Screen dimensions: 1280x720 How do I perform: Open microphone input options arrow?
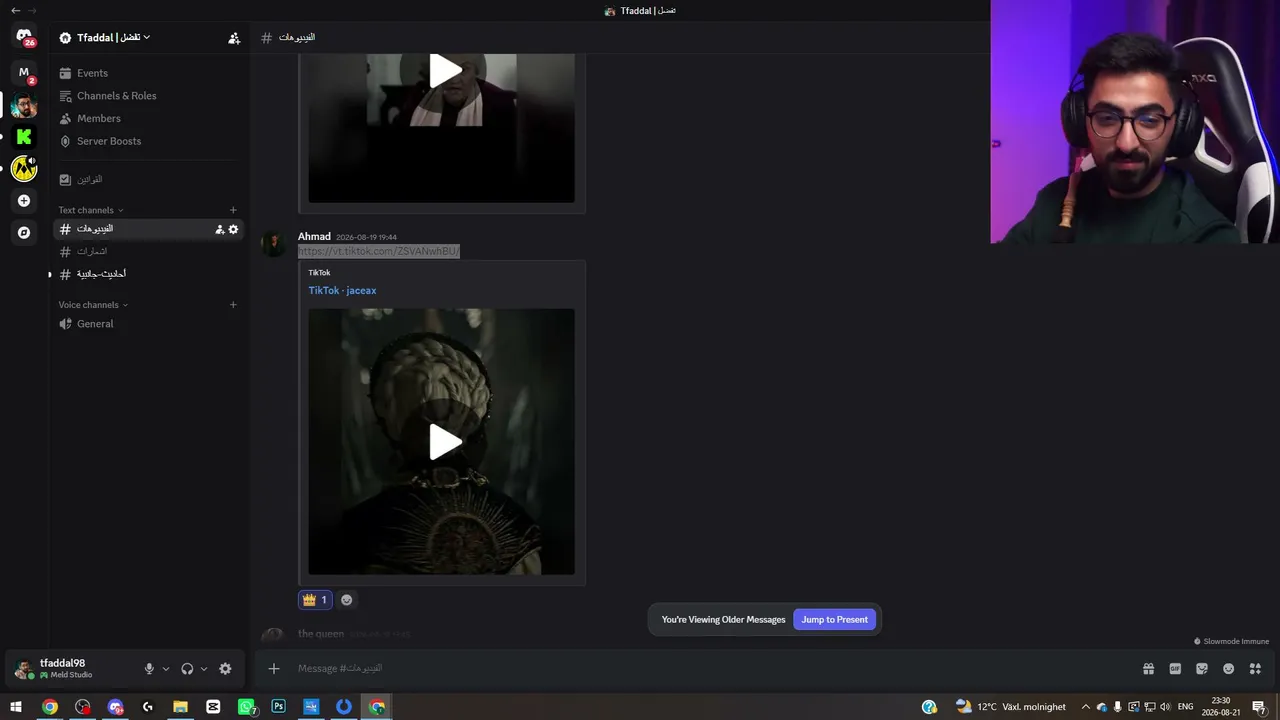[x=166, y=669]
